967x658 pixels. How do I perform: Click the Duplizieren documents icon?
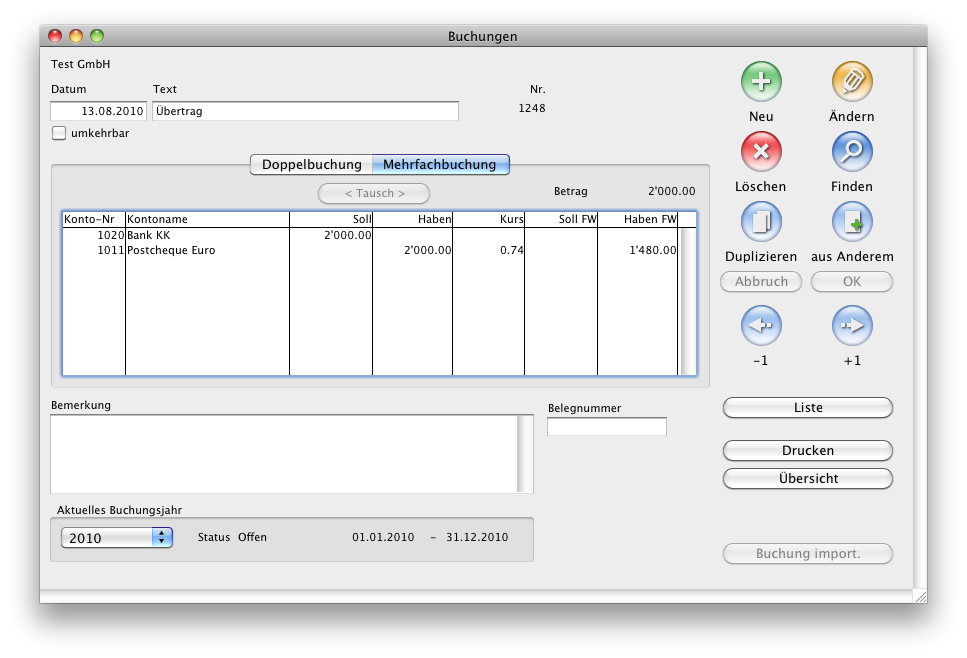click(x=761, y=222)
